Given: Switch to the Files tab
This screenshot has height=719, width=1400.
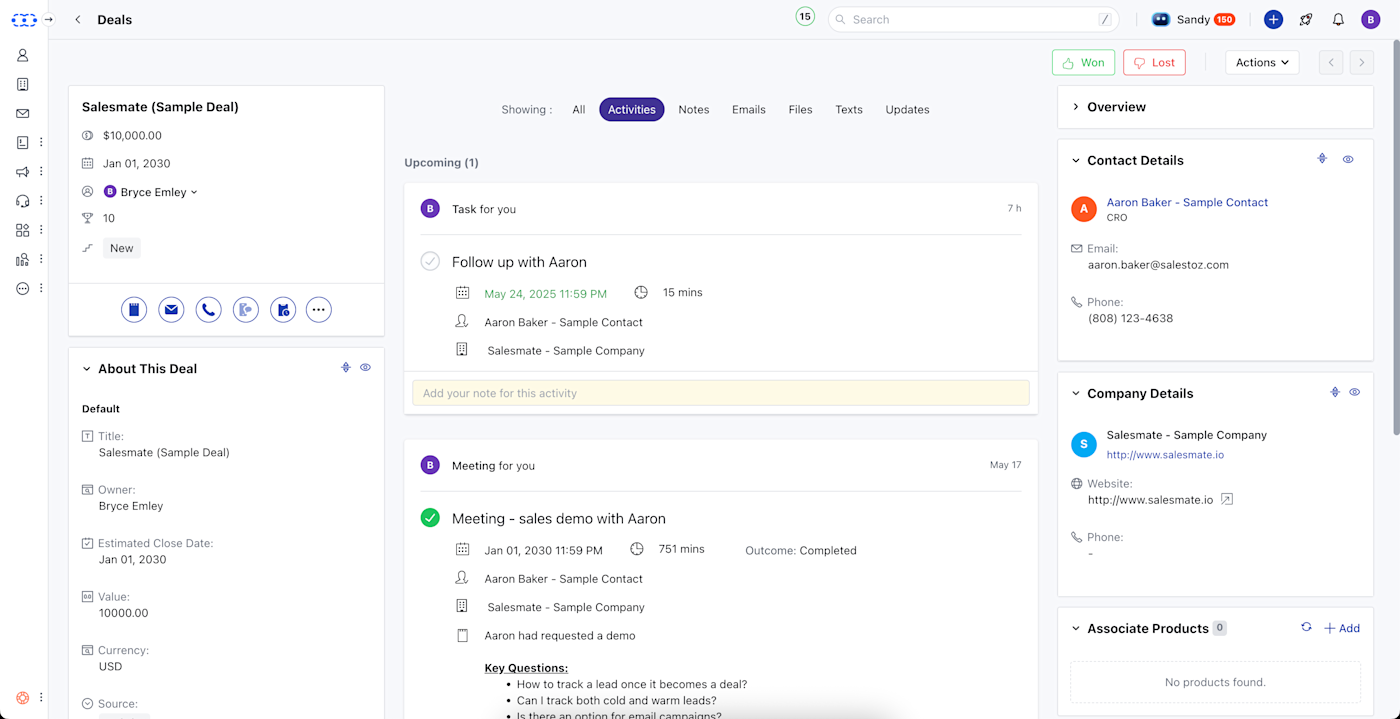Looking at the screenshot, I should [800, 110].
